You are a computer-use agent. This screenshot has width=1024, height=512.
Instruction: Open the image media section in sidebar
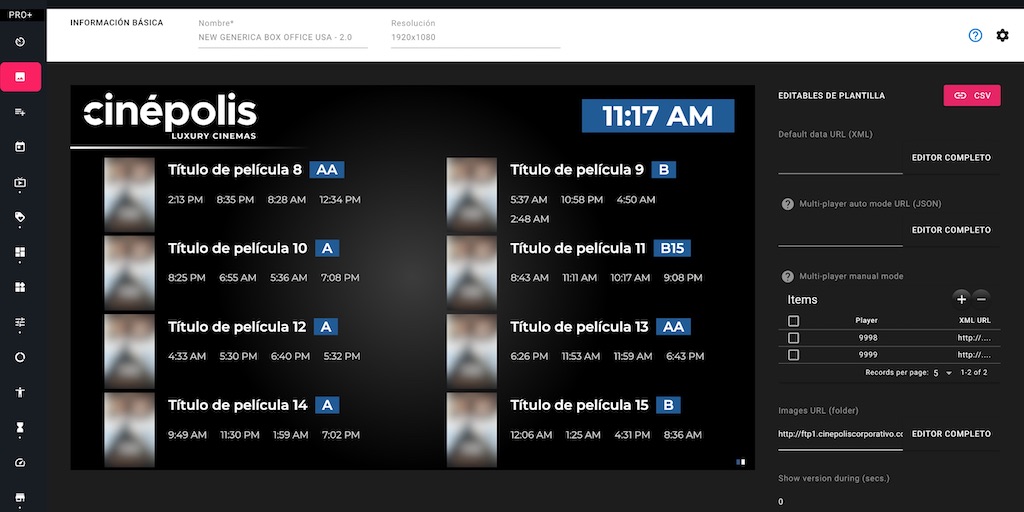tap(20, 77)
